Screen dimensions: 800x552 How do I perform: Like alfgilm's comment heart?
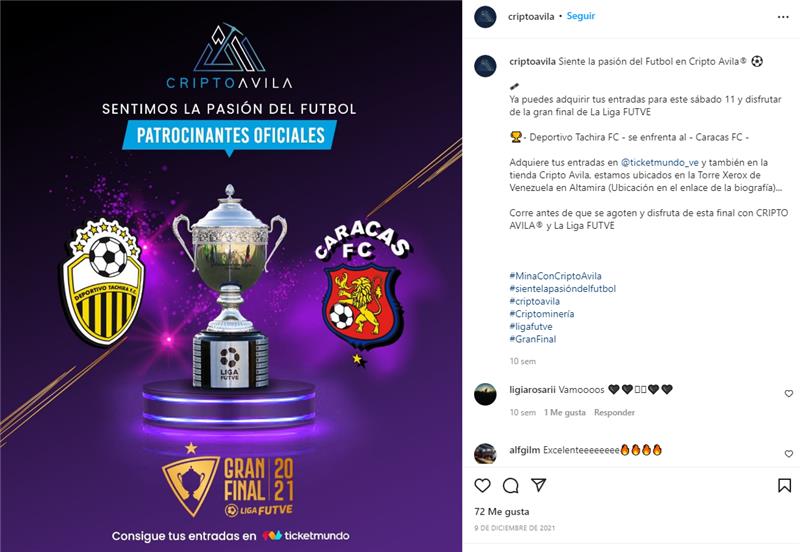(x=788, y=454)
